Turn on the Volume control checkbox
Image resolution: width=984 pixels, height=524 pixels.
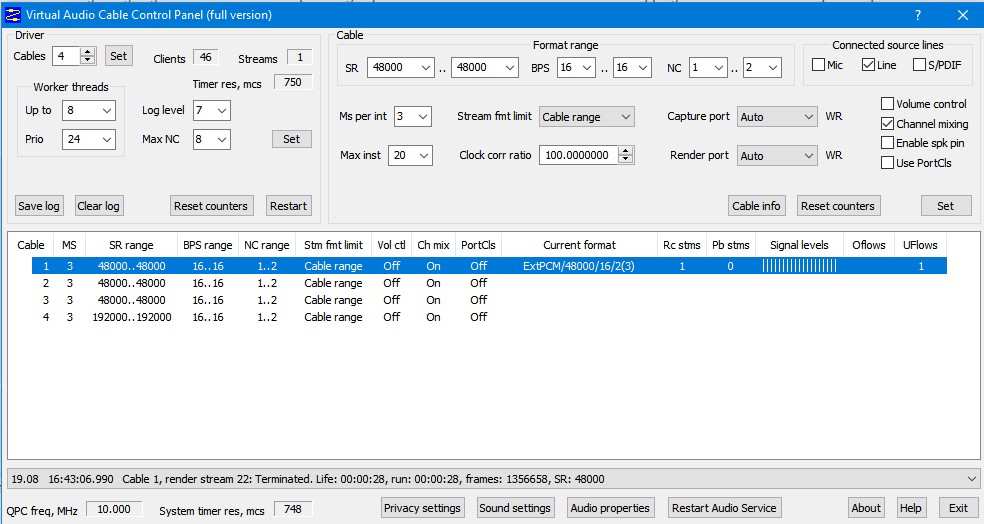coord(888,104)
